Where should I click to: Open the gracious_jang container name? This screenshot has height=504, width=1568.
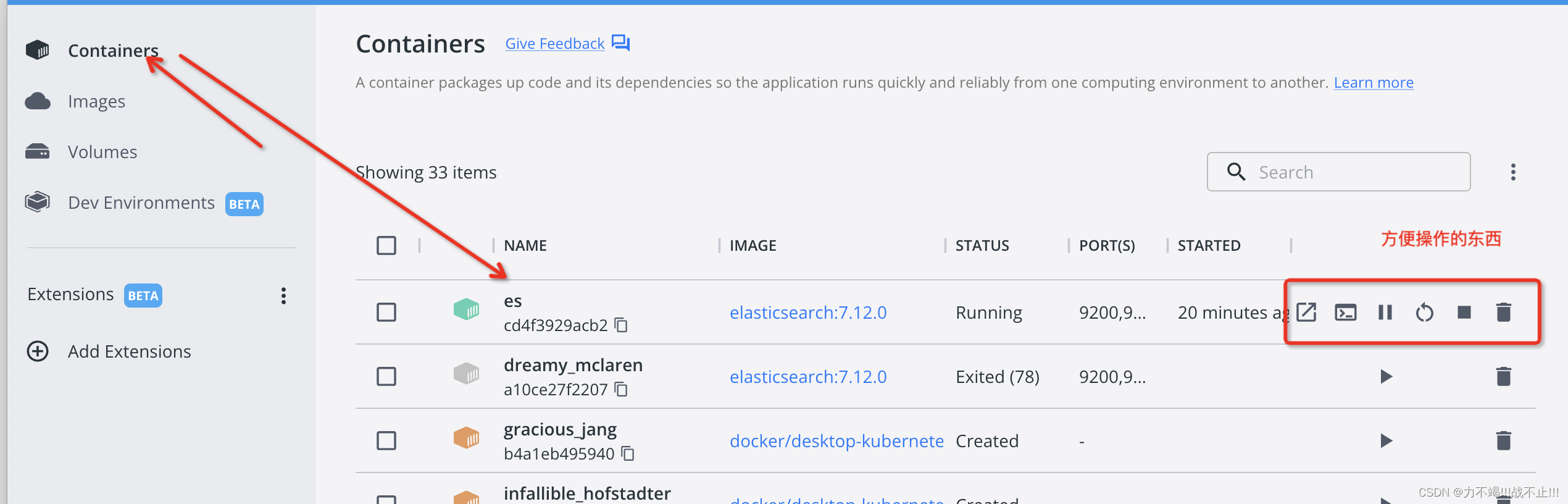[x=560, y=430]
